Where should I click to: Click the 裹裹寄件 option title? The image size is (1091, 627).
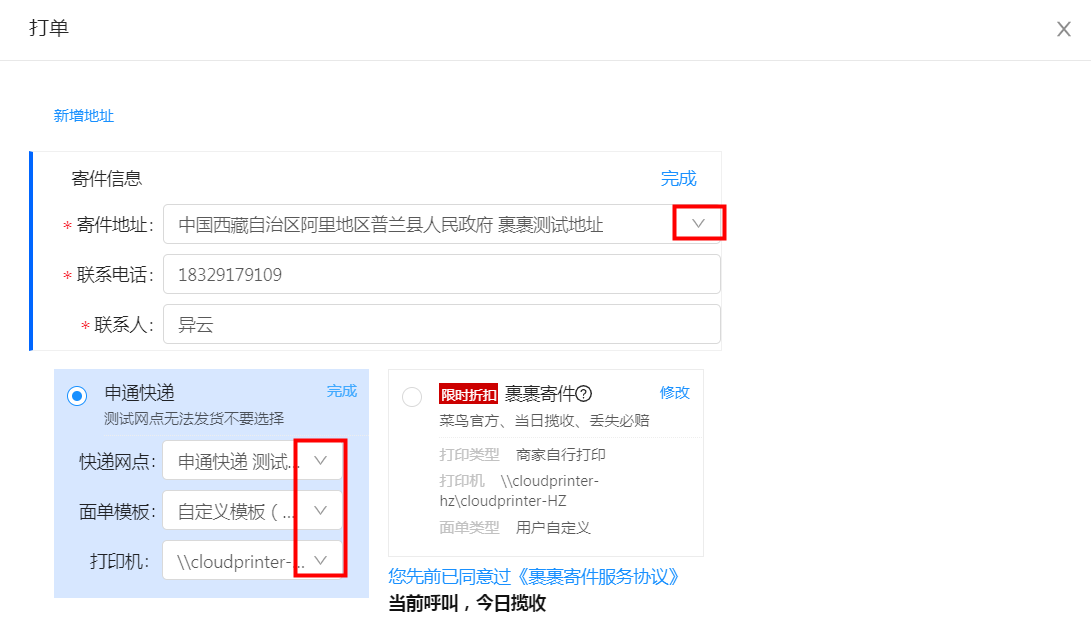[x=539, y=393]
